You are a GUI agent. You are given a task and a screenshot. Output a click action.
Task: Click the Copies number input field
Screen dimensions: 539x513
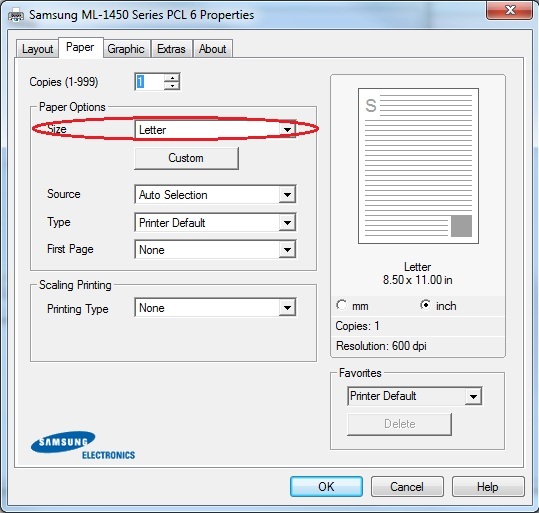[x=150, y=82]
